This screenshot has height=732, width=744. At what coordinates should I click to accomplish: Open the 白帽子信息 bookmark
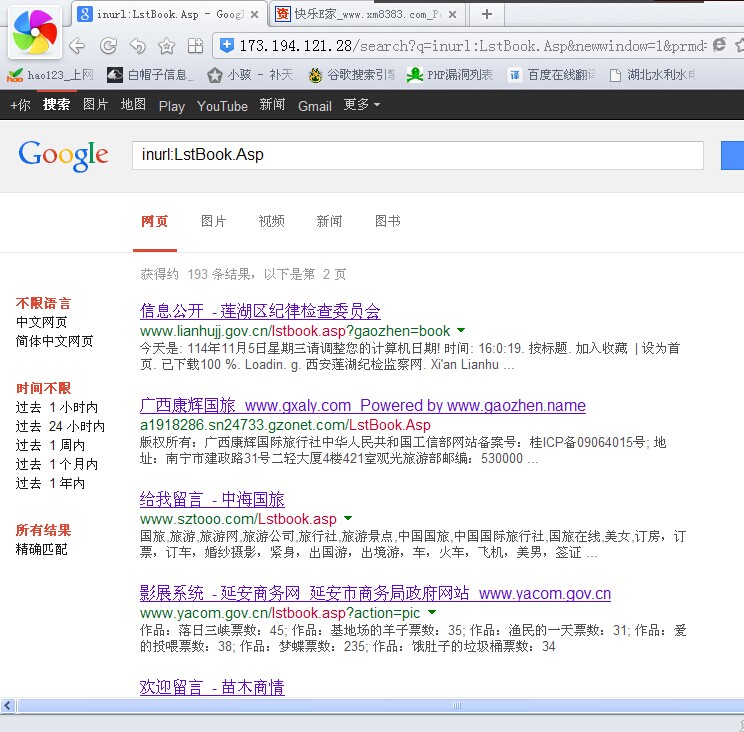(x=151, y=74)
